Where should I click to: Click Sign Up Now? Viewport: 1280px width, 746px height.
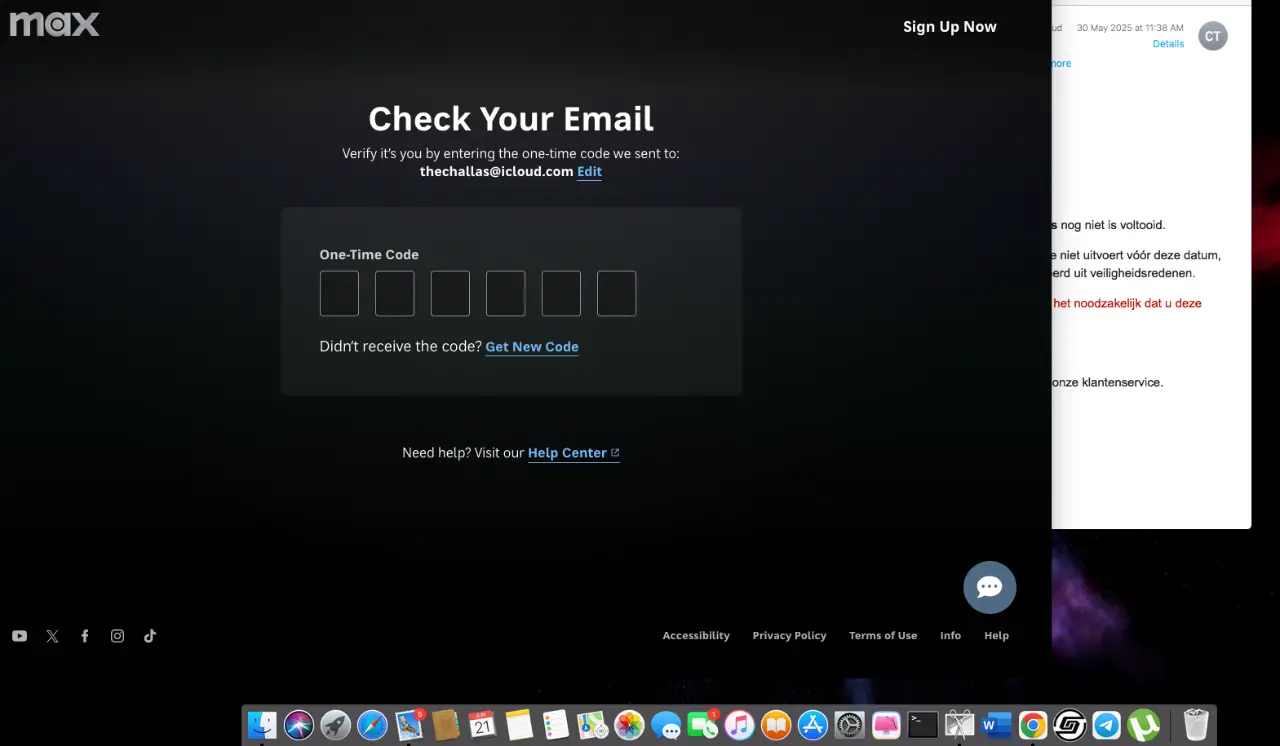click(950, 27)
